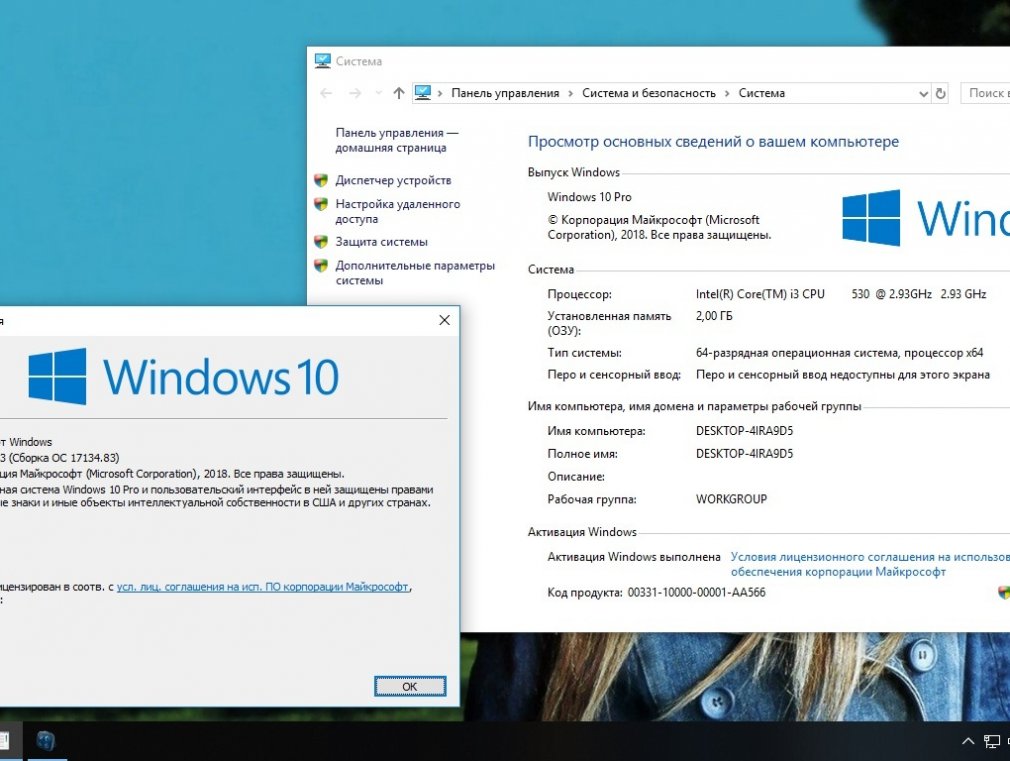Expand the address bar history dropdown
Screen dimensions: 1010x761
pyautogui.click(x=923, y=94)
